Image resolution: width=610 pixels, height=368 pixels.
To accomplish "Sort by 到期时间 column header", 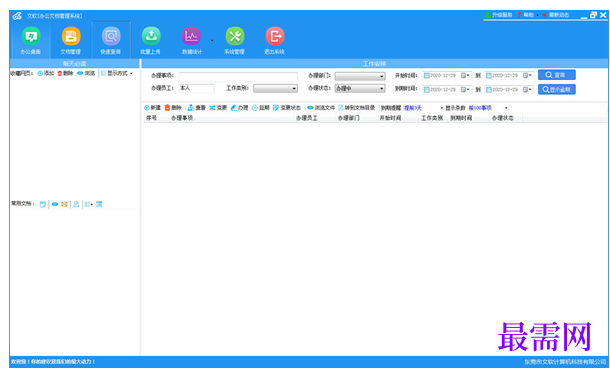I will (x=468, y=118).
